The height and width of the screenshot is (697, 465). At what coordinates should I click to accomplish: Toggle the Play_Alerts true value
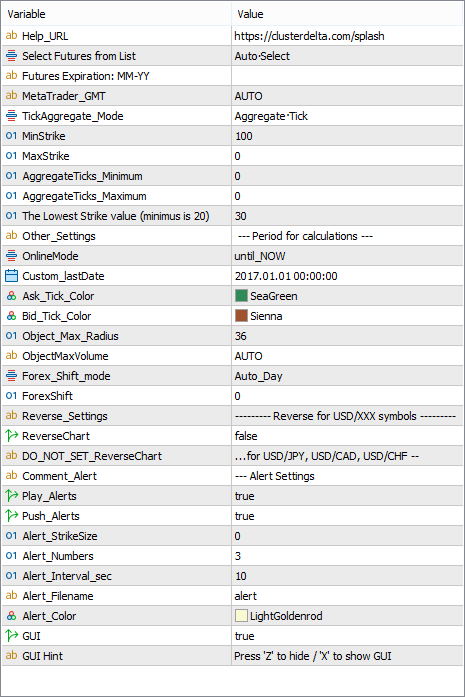point(347,496)
